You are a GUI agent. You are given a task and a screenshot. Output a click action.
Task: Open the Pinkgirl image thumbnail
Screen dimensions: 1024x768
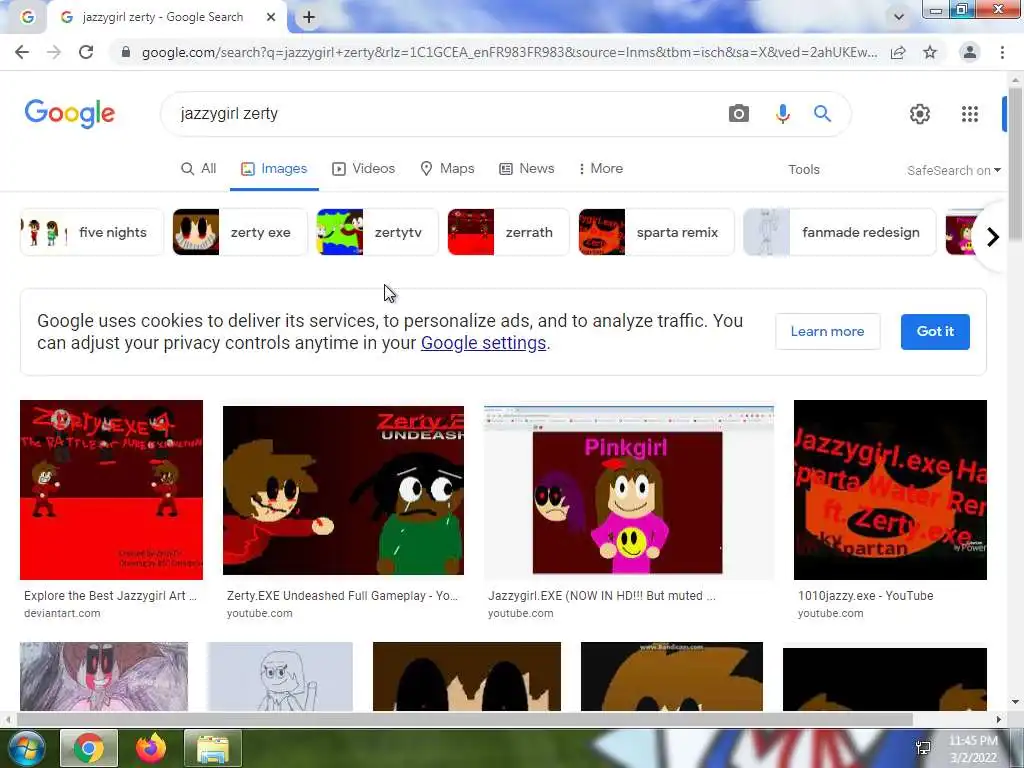click(x=629, y=492)
